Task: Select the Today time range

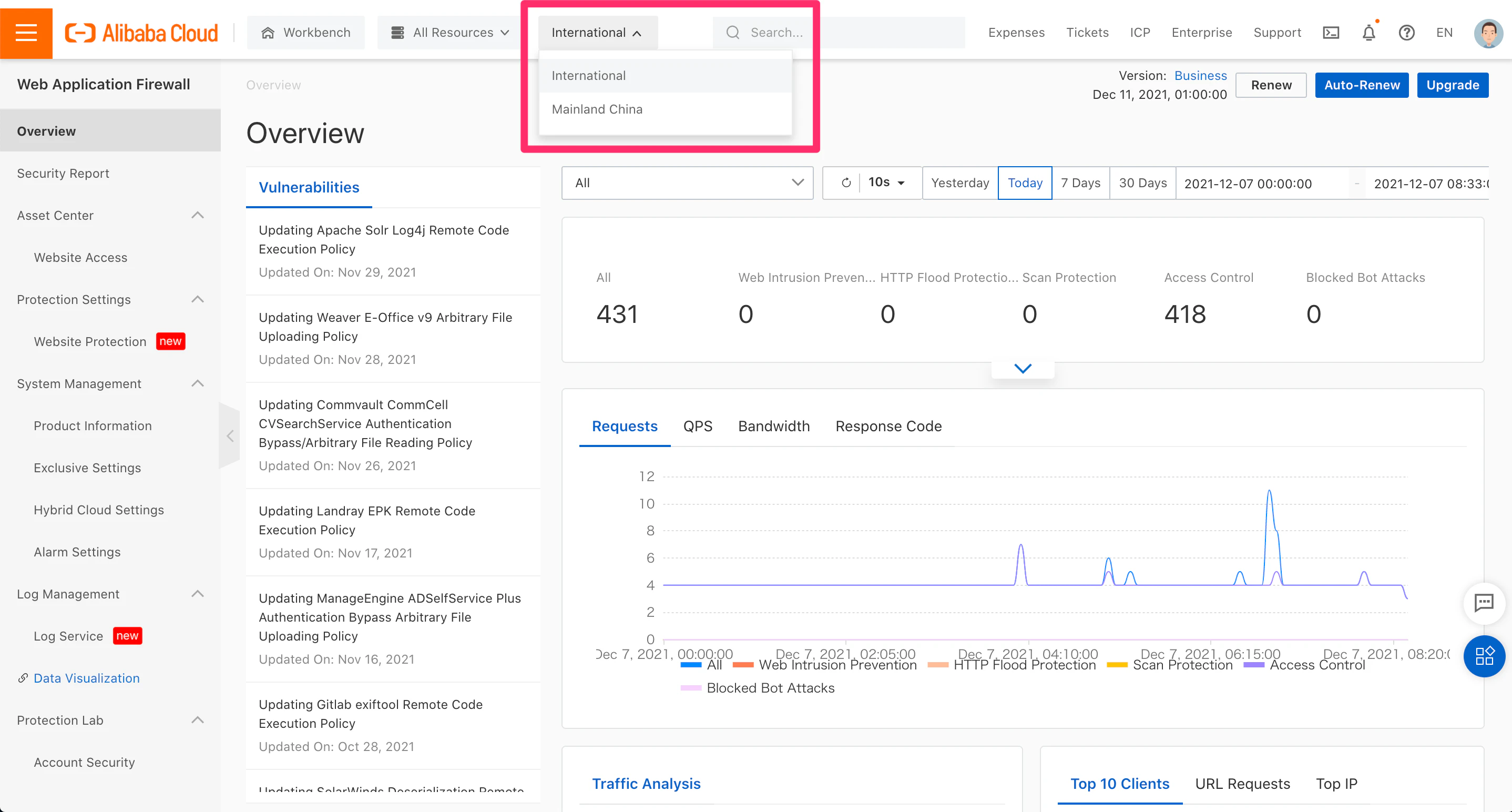Action: pos(1025,183)
